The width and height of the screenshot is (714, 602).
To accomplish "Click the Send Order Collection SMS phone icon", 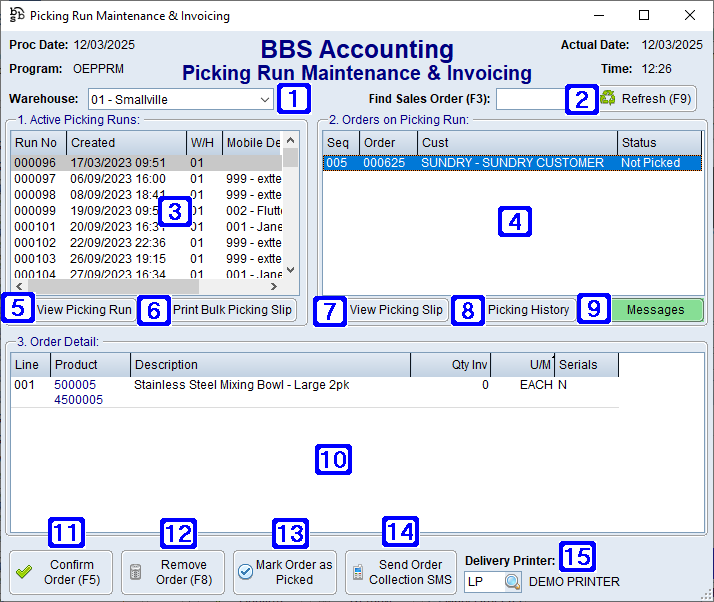I will pyautogui.click(x=357, y=572).
